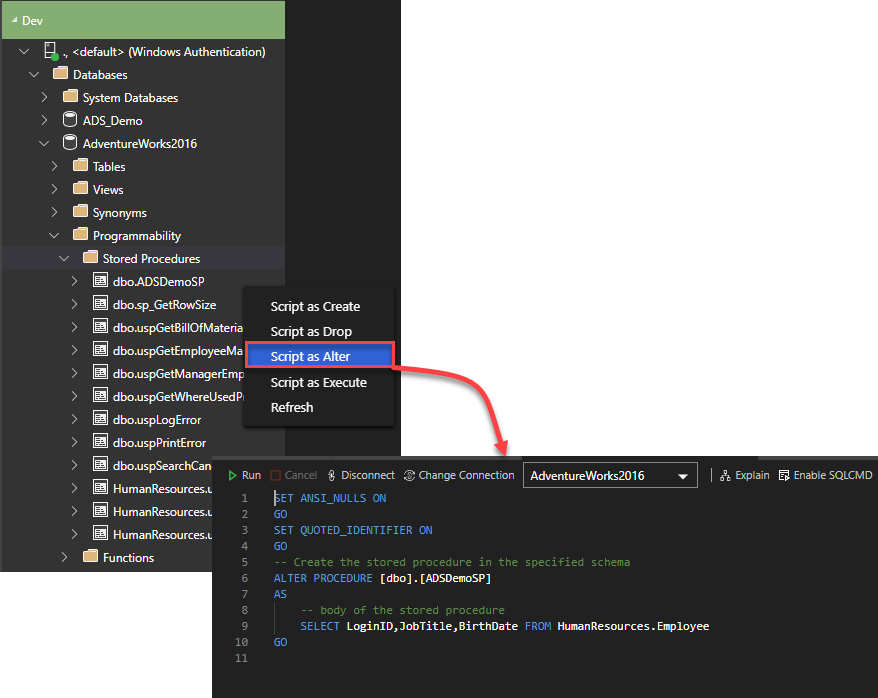The image size is (878, 698).
Task: Expand the Tables folder chevron
Action: 54,166
